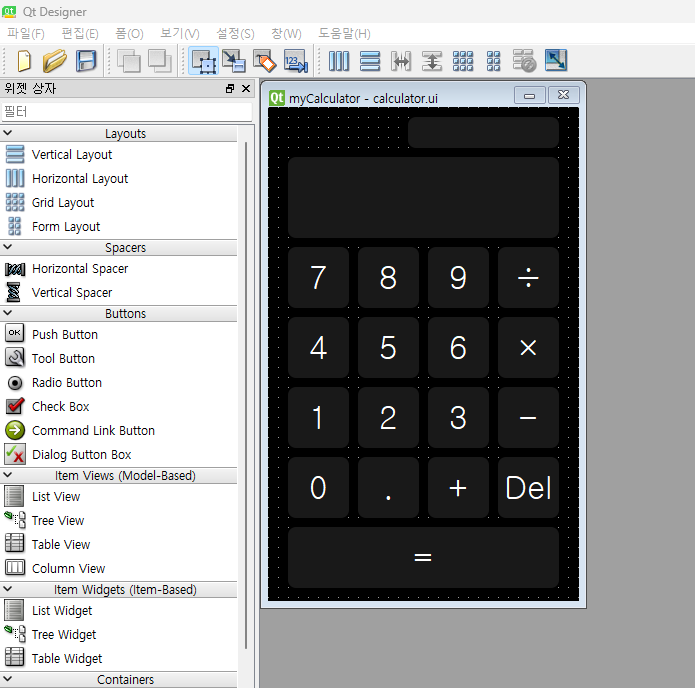
Task: Click the New form toolbar icon
Action: point(24,61)
